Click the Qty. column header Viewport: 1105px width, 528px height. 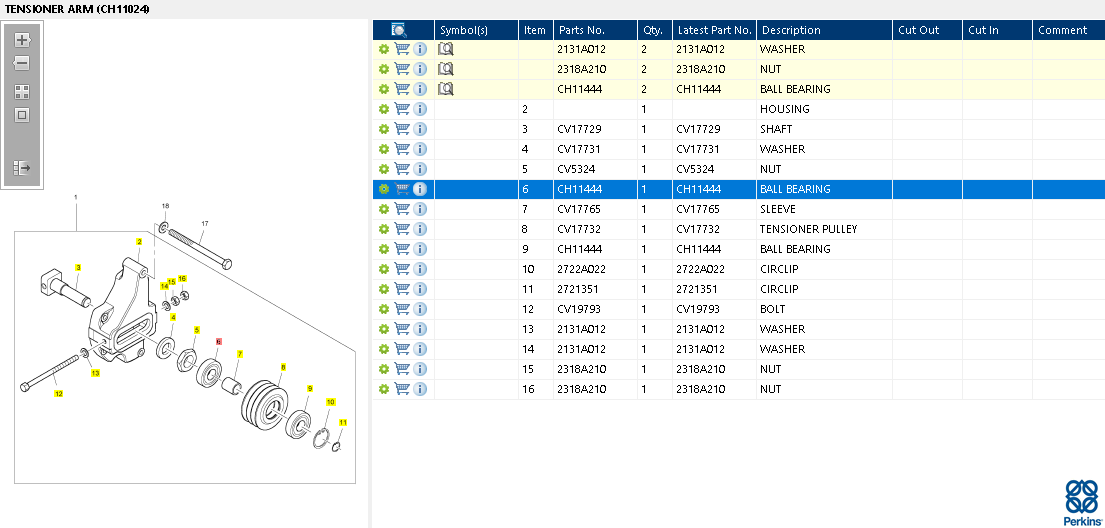[653, 30]
